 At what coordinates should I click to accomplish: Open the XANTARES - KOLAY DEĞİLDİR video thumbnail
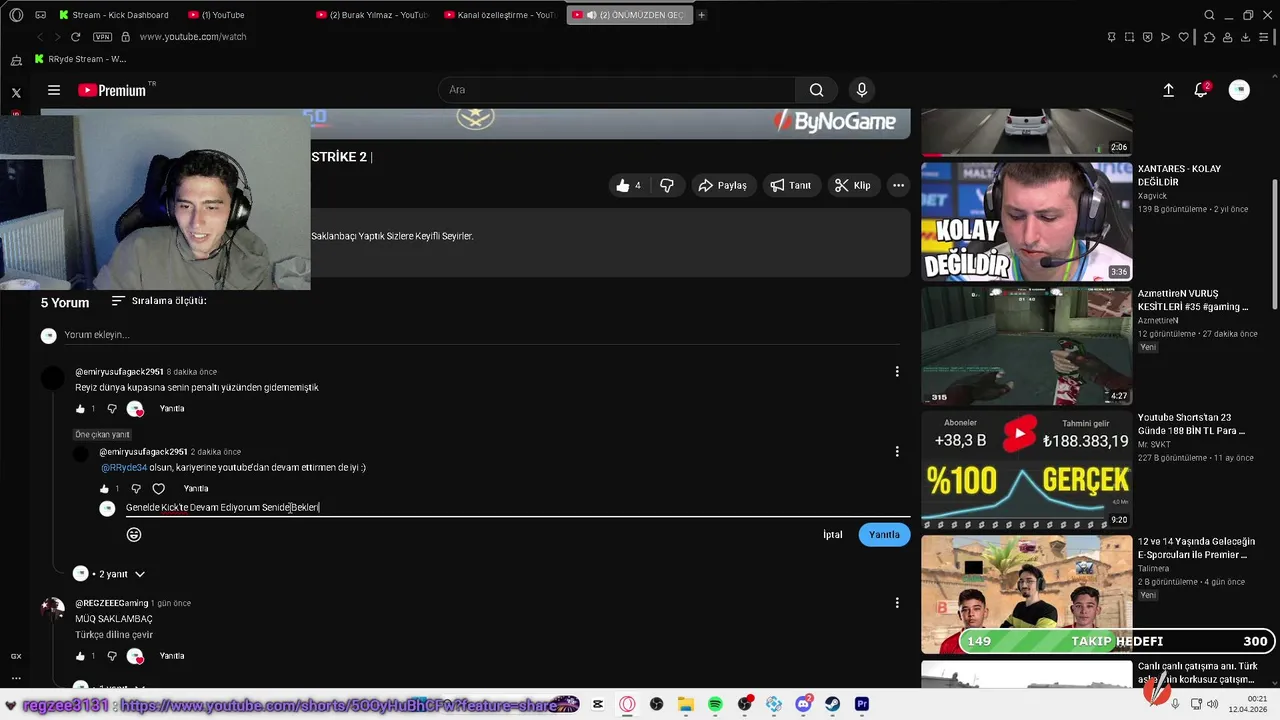(x=1026, y=221)
